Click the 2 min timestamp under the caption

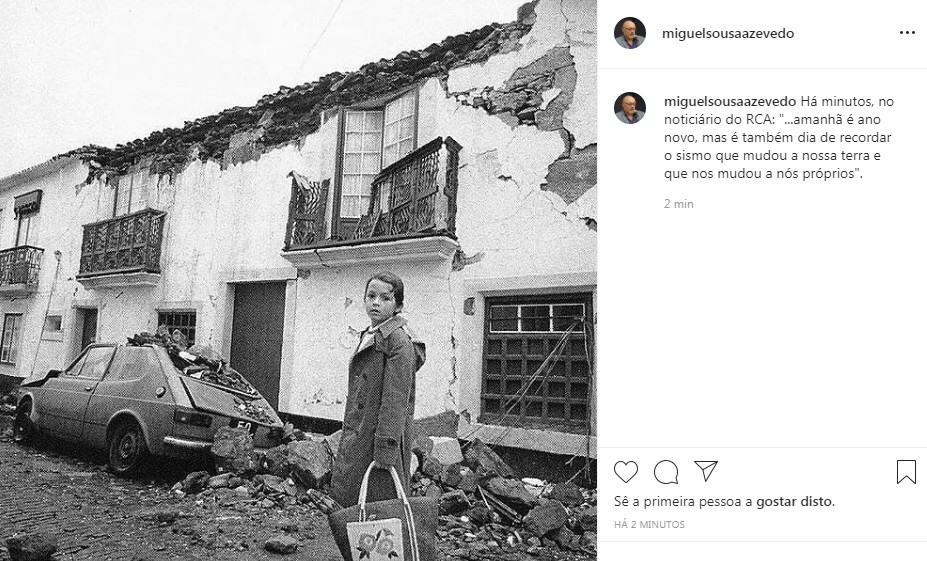click(x=679, y=203)
